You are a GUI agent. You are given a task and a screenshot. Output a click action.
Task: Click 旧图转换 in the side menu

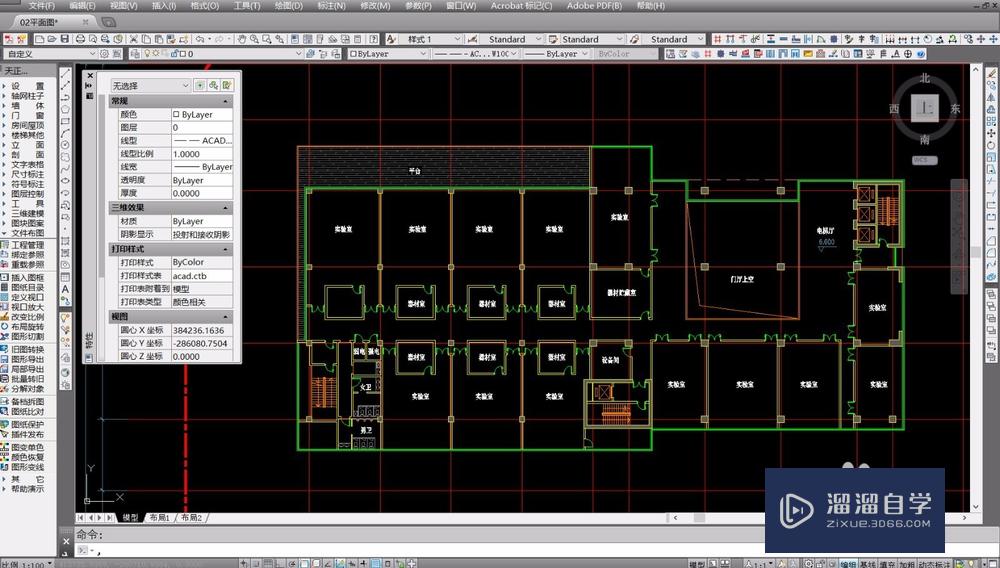(x=27, y=349)
